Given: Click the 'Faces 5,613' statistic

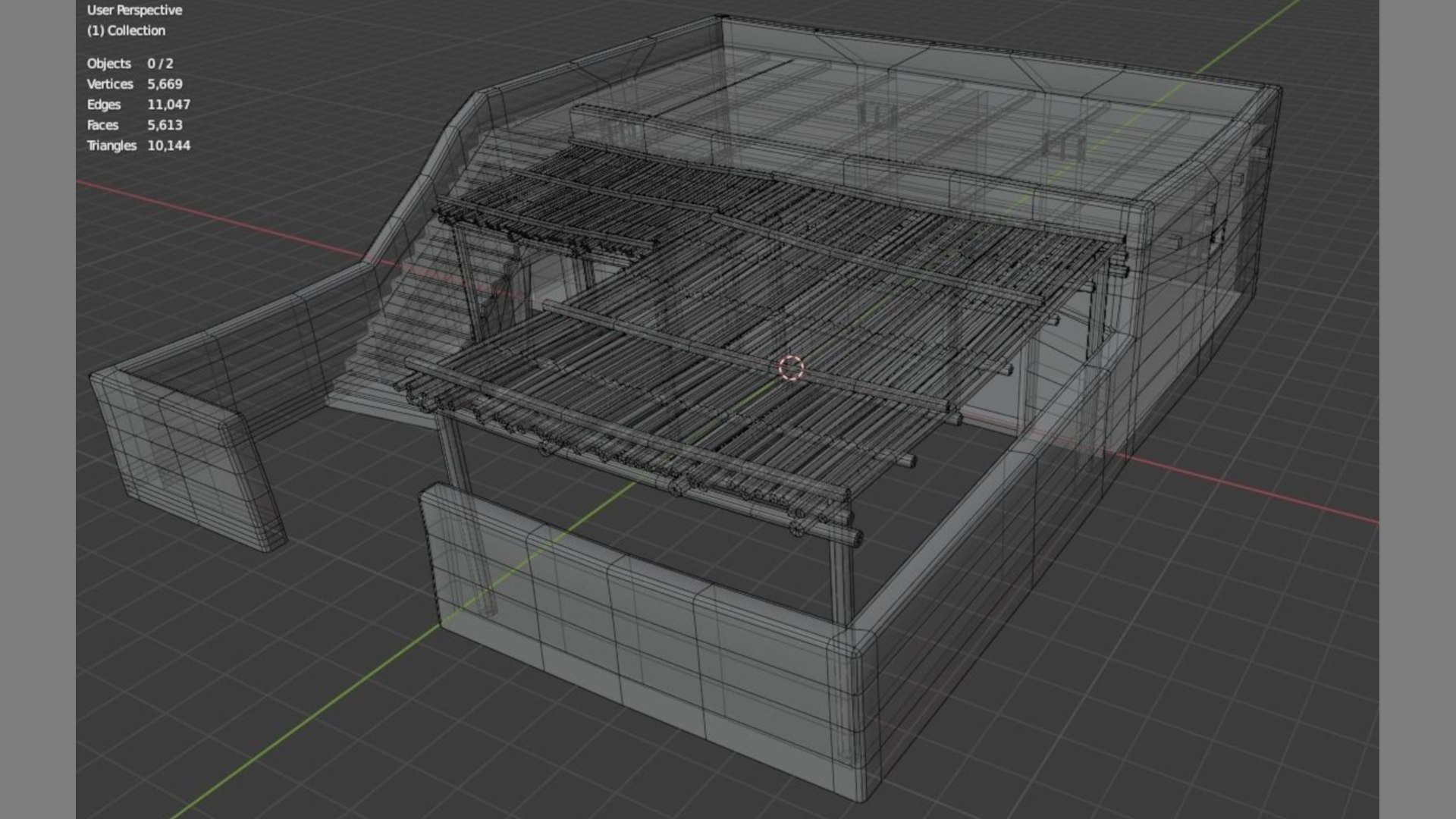Looking at the screenshot, I should pos(134,125).
